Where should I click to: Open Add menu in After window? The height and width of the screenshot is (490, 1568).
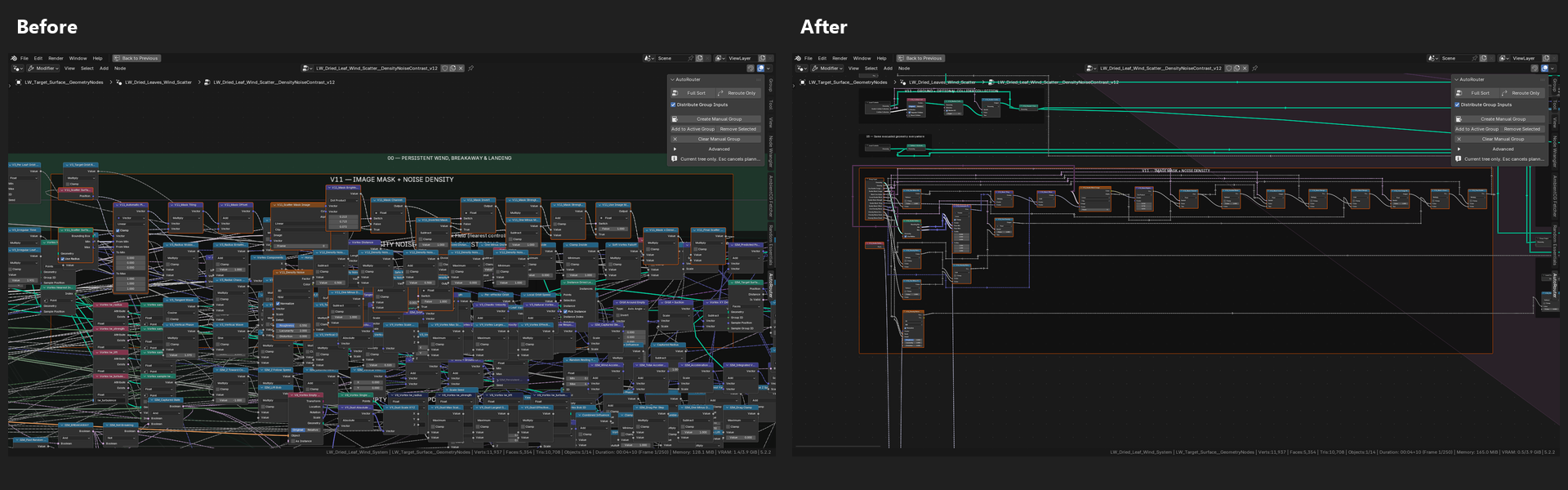tap(888, 69)
